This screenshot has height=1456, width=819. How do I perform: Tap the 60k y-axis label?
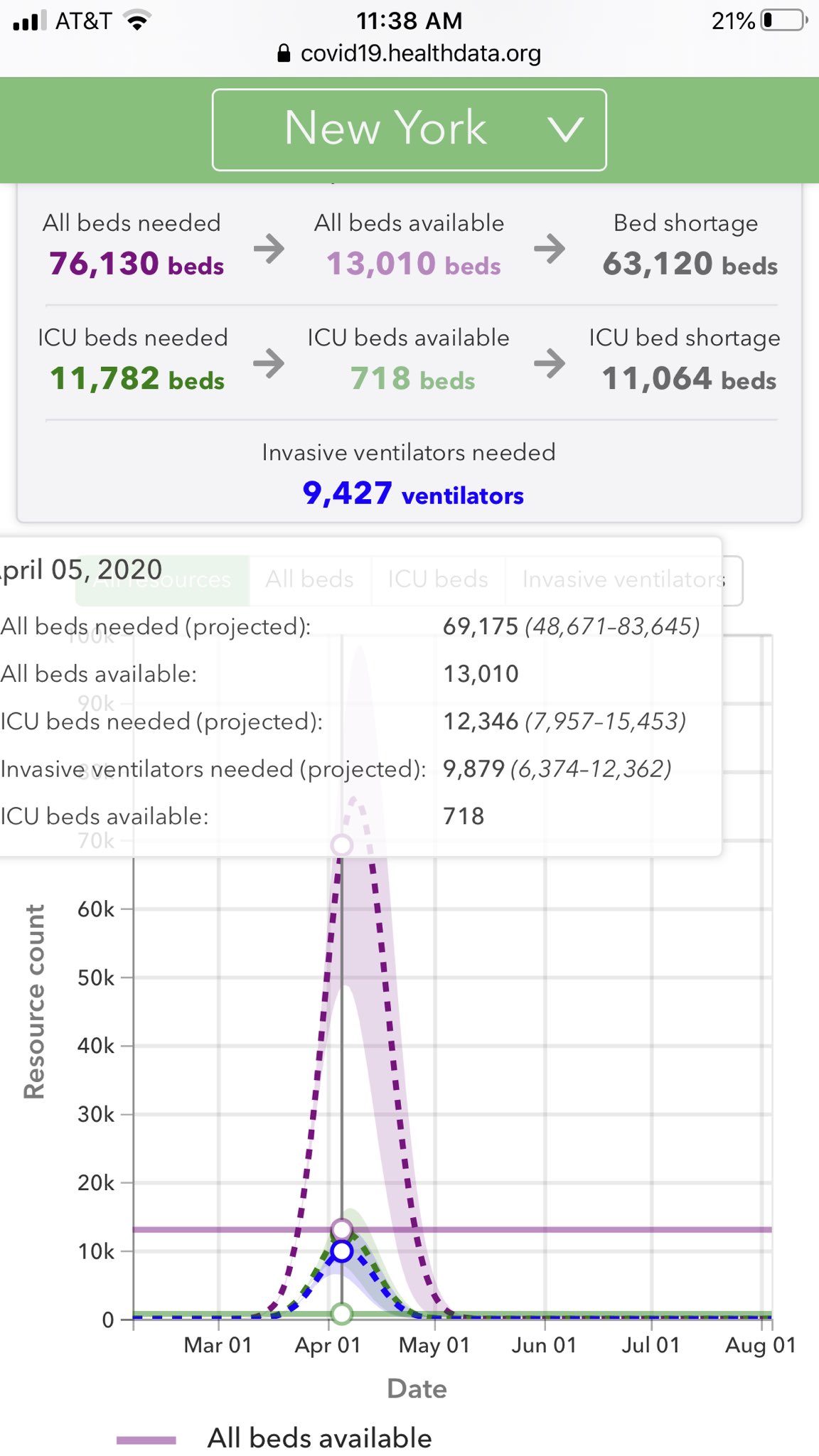click(x=96, y=909)
